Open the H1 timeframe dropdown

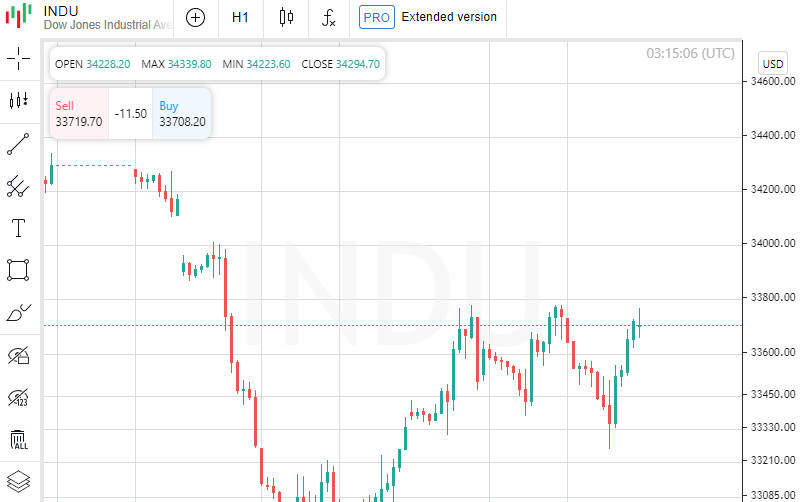point(241,17)
